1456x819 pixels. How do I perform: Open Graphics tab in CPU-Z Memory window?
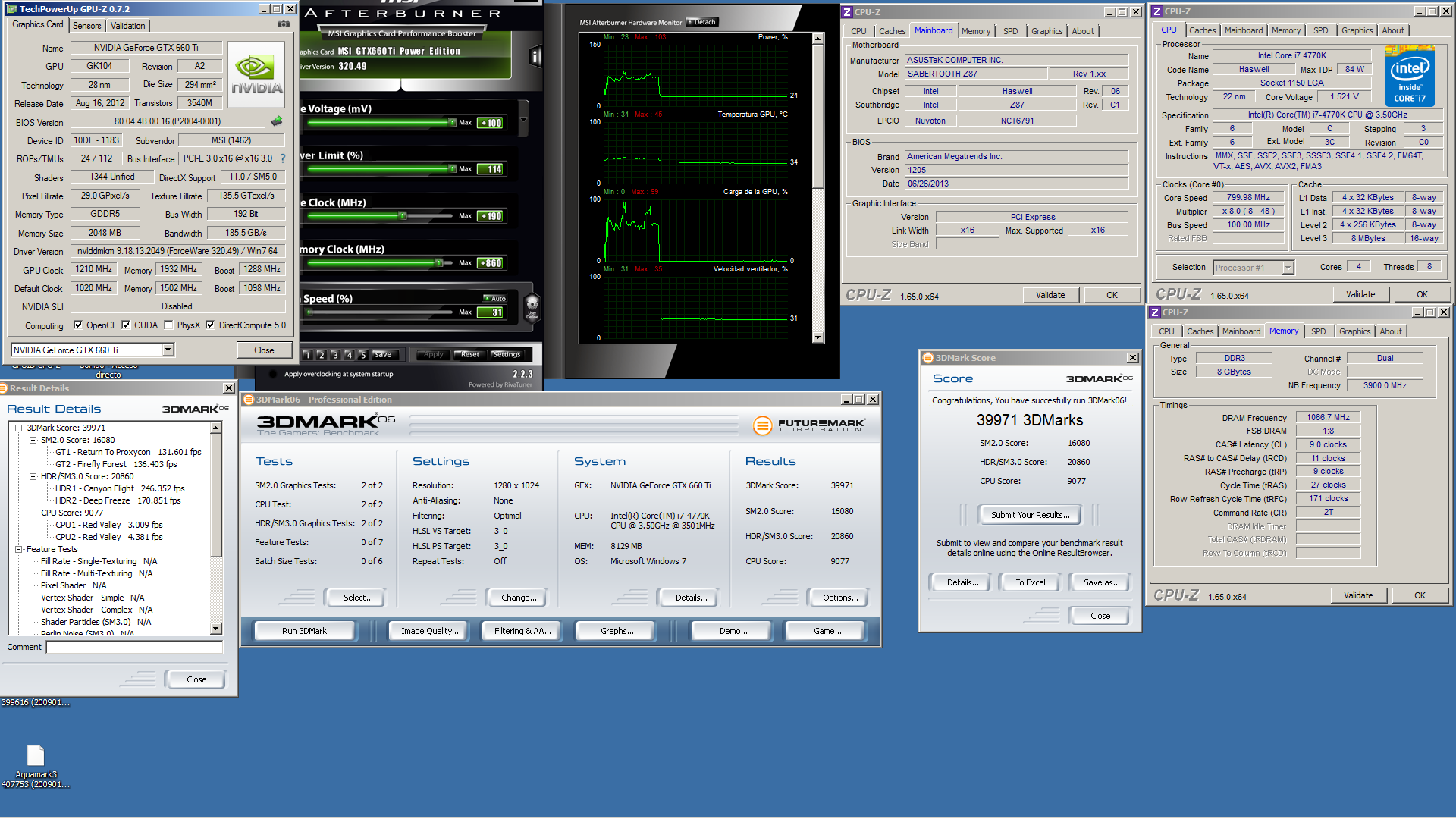[x=1354, y=331]
